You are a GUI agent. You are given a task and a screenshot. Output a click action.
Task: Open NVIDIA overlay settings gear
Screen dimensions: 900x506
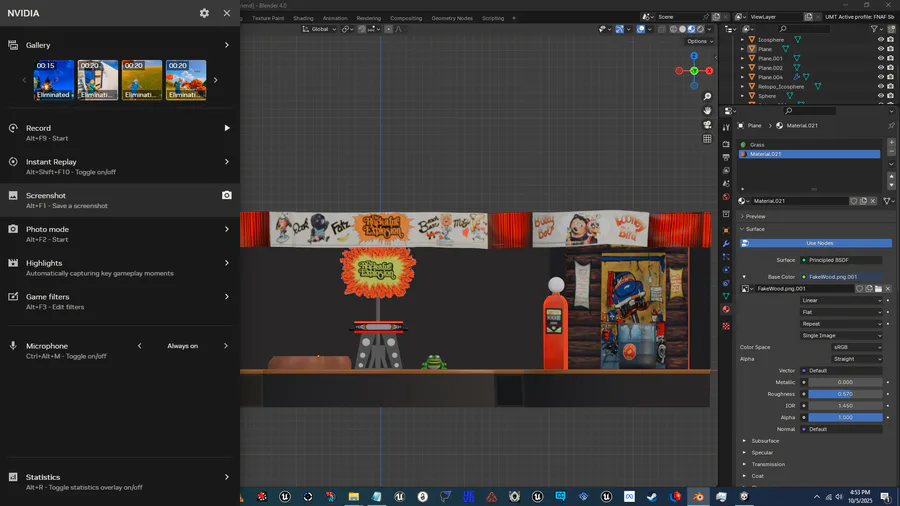coord(204,13)
